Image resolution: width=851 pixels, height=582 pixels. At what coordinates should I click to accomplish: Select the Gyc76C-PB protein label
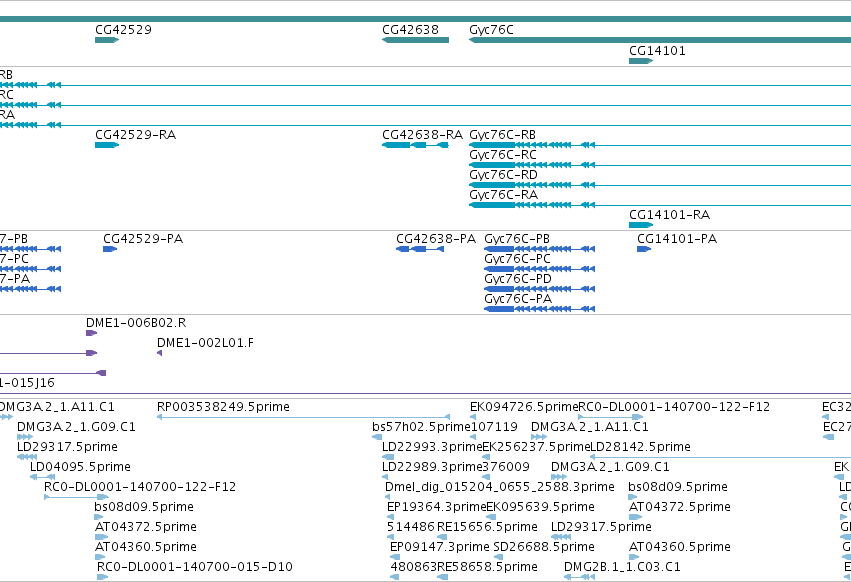coord(517,239)
